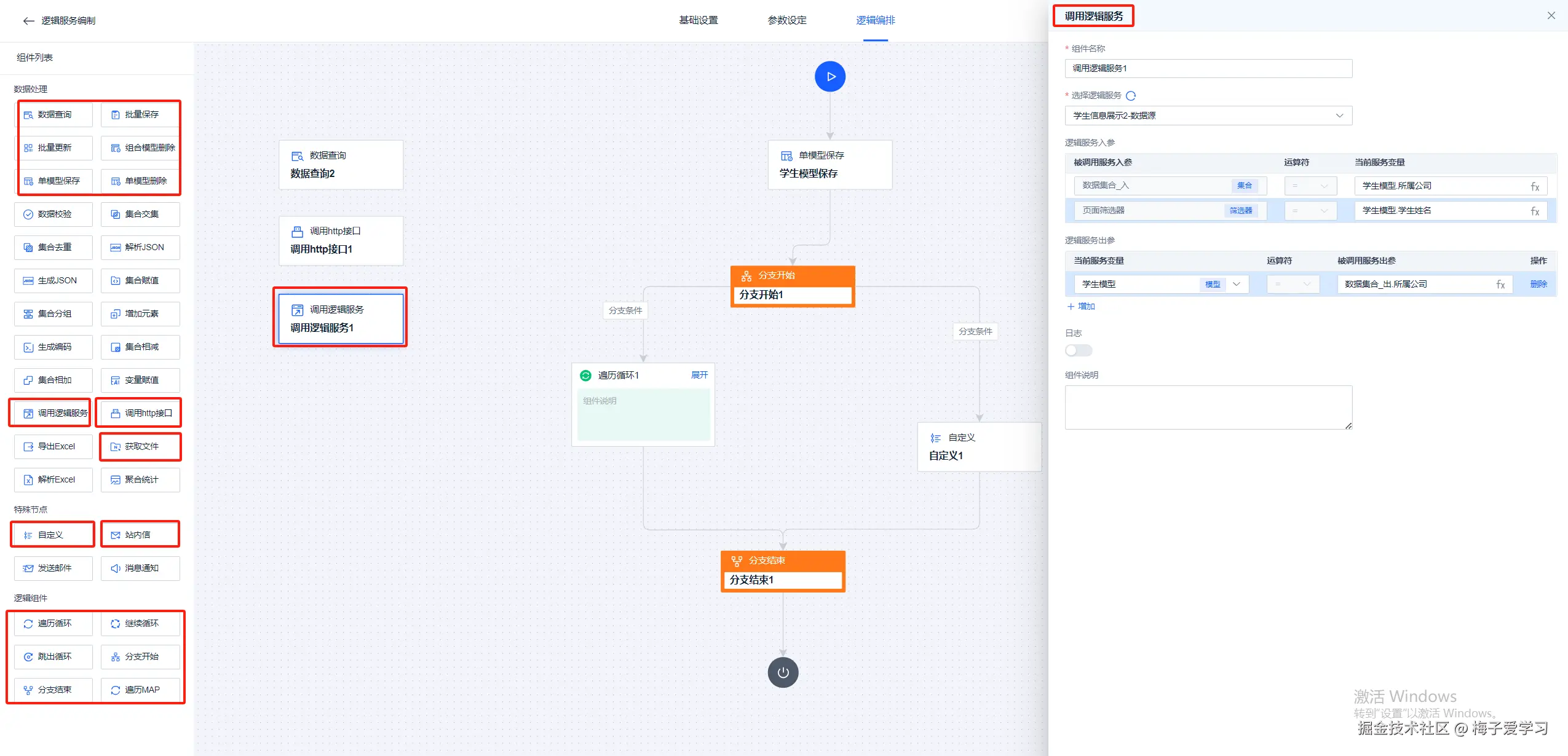Click 组件名称 input field

click(1208, 68)
